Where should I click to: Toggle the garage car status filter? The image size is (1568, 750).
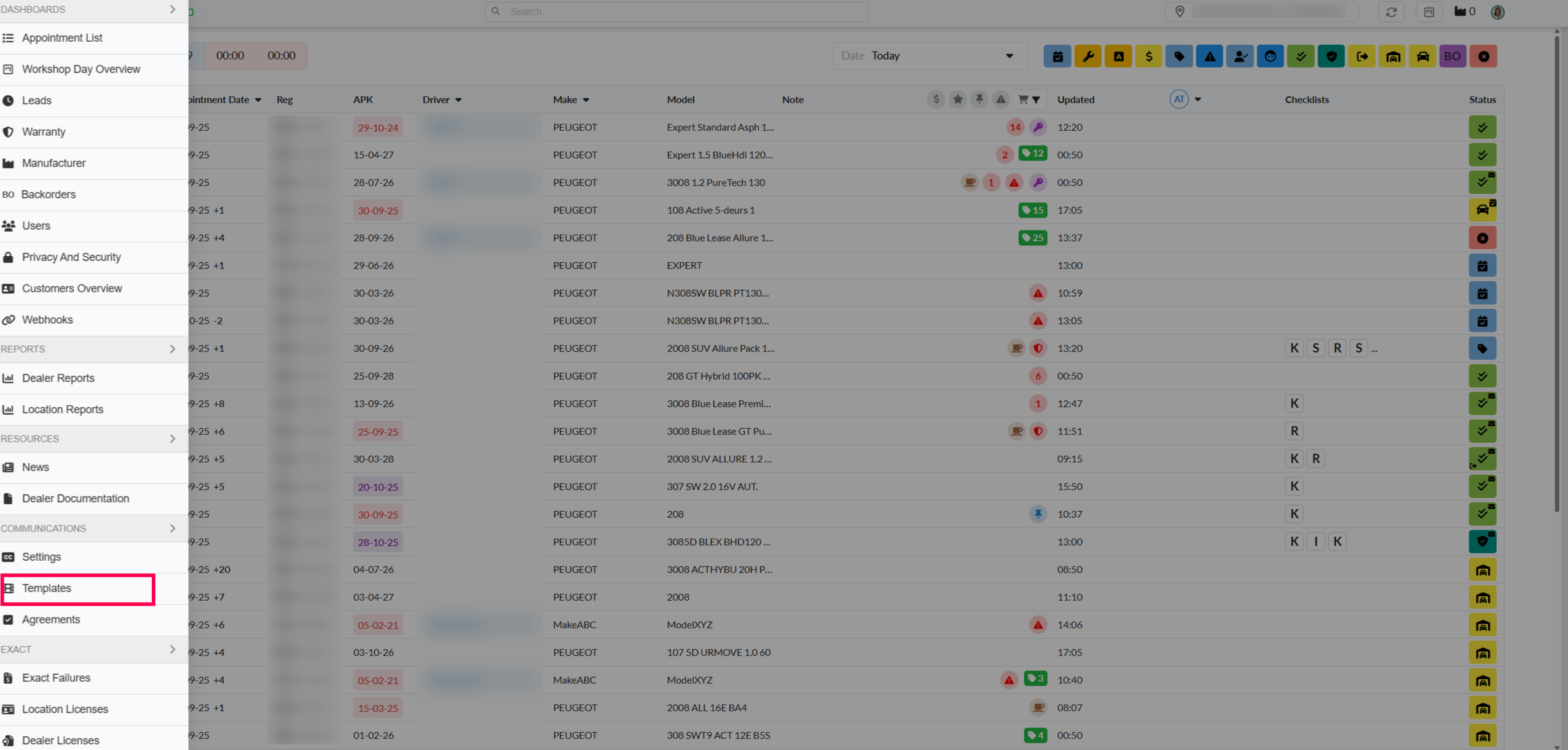pos(1393,57)
